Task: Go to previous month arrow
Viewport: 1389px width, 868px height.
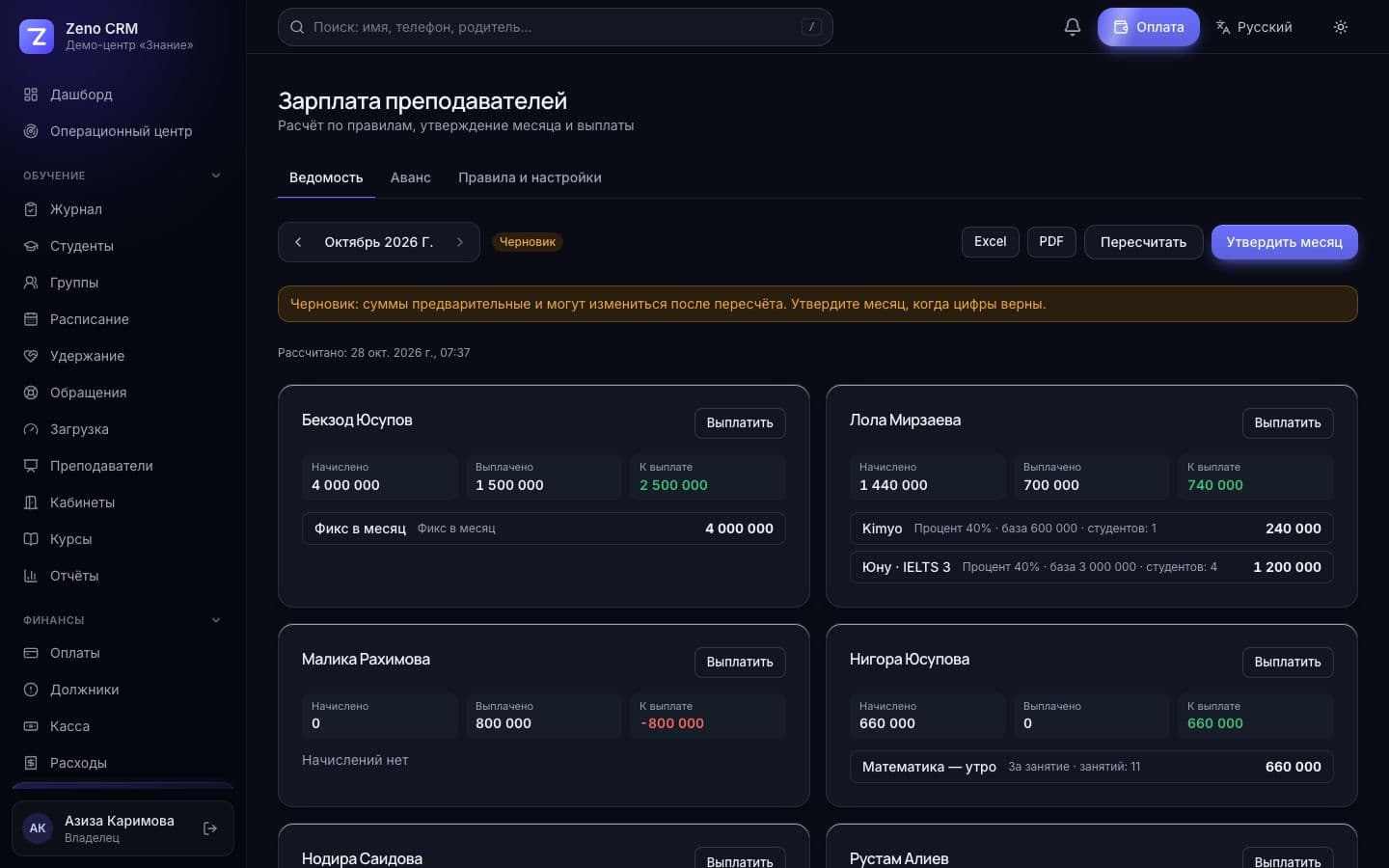Action: 298,242
